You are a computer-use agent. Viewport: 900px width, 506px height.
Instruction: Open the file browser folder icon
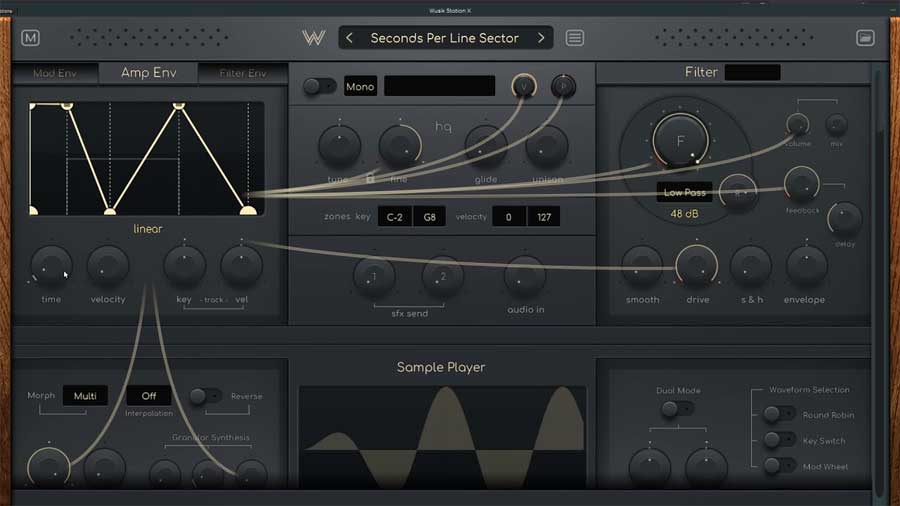point(865,38)
